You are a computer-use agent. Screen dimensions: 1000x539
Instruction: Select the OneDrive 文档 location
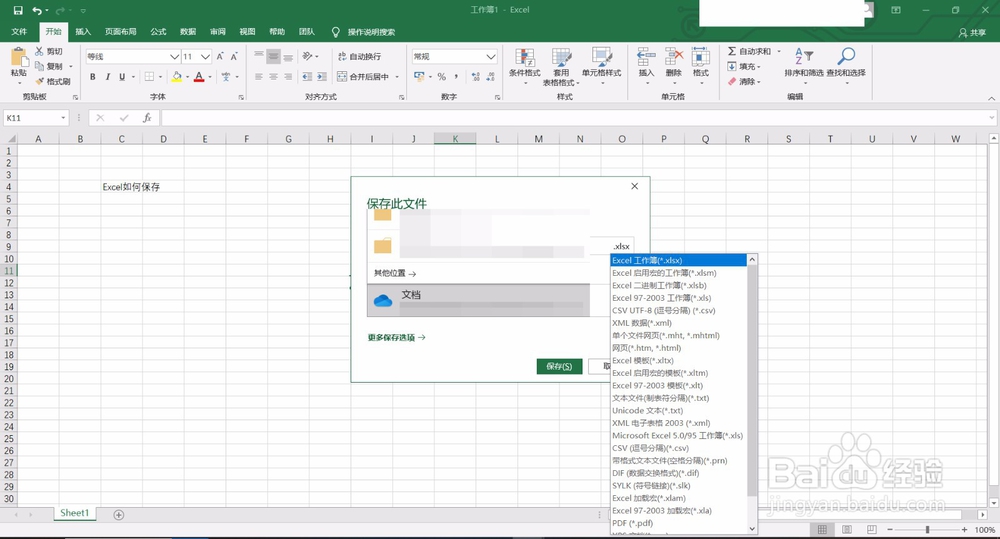pos(478,300)
